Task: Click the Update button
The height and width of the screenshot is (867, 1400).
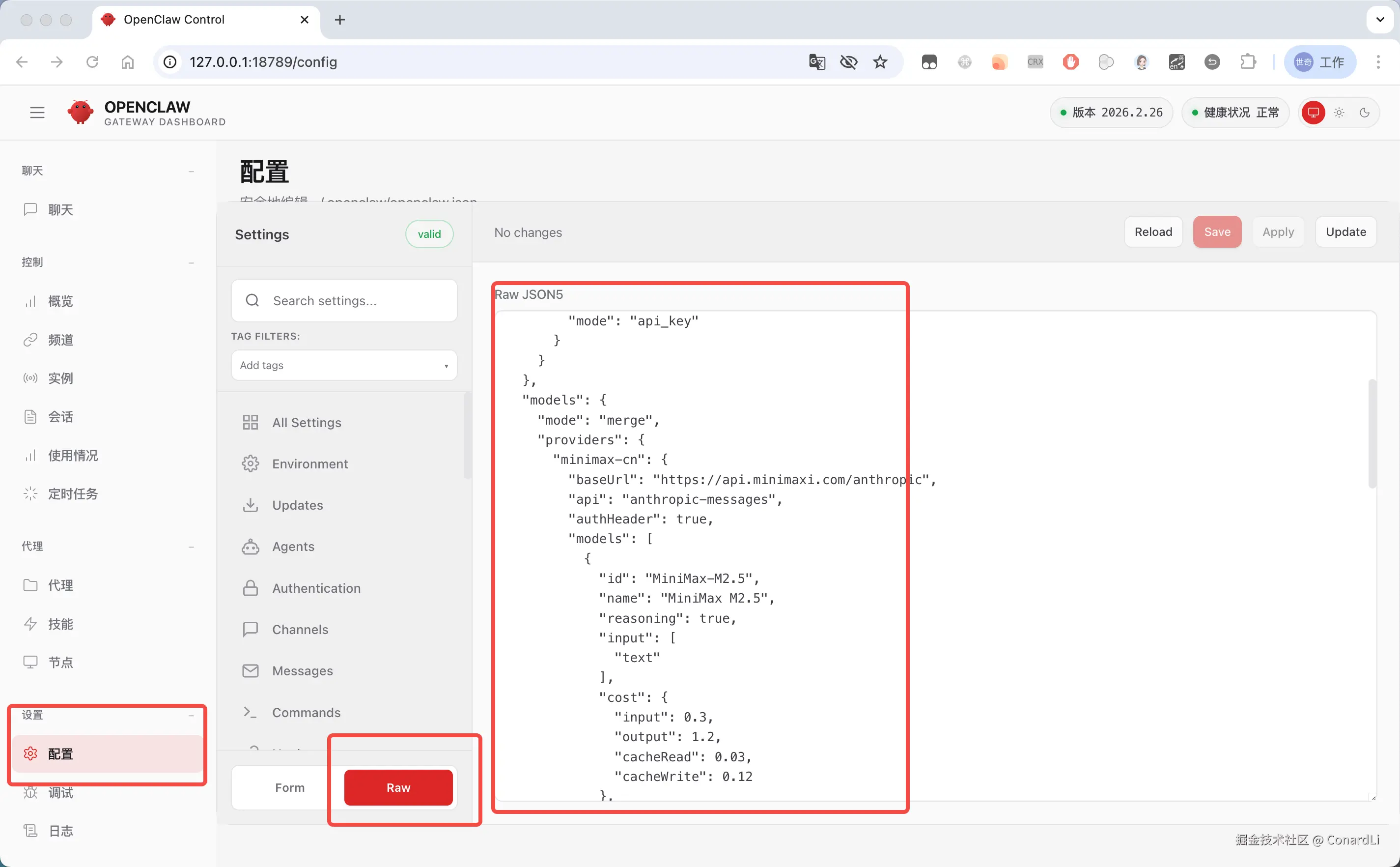Action: click(1345, 231)
